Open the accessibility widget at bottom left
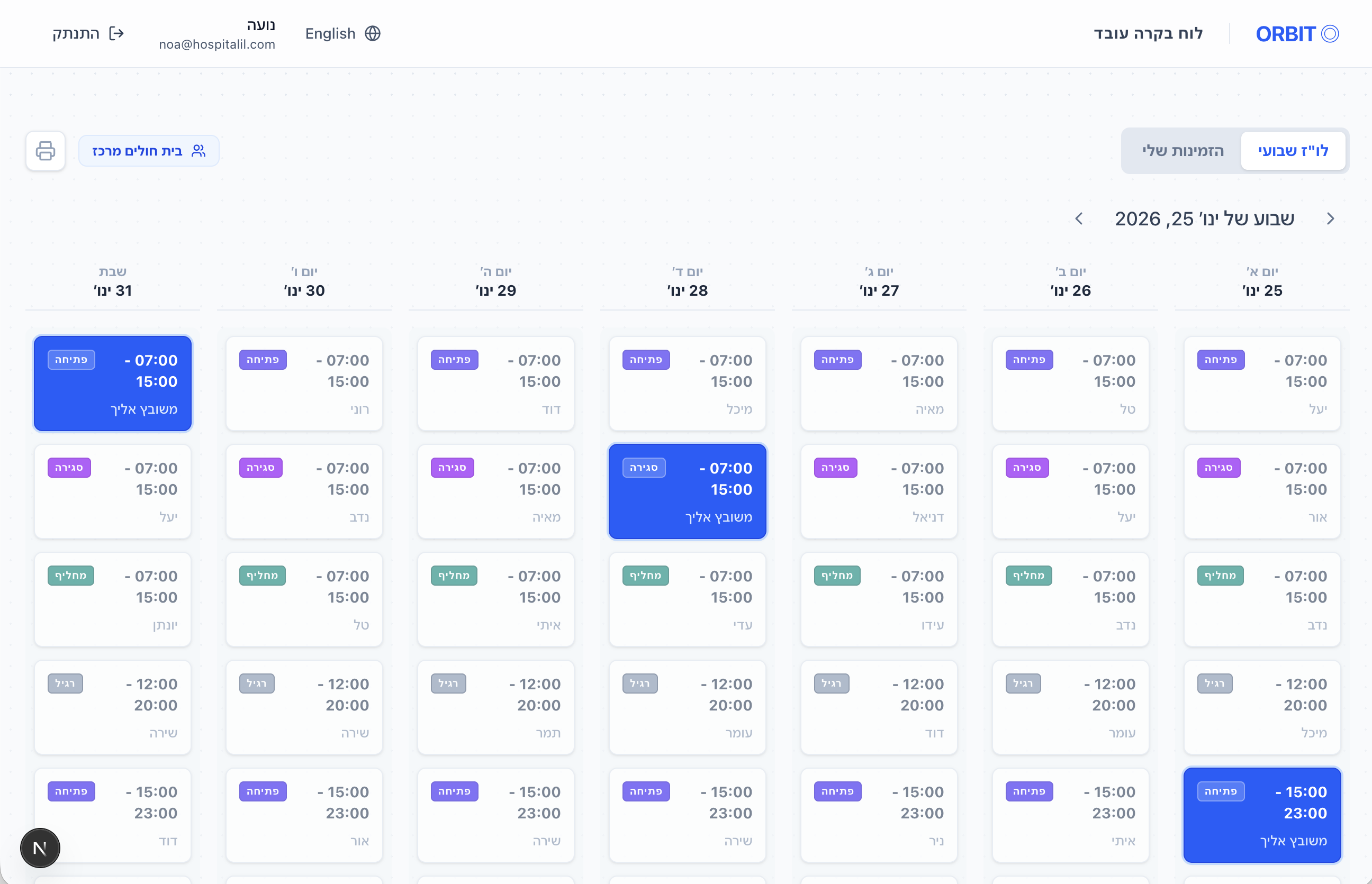The height and width of the screenshot is (884, 1372). (39, 847)
